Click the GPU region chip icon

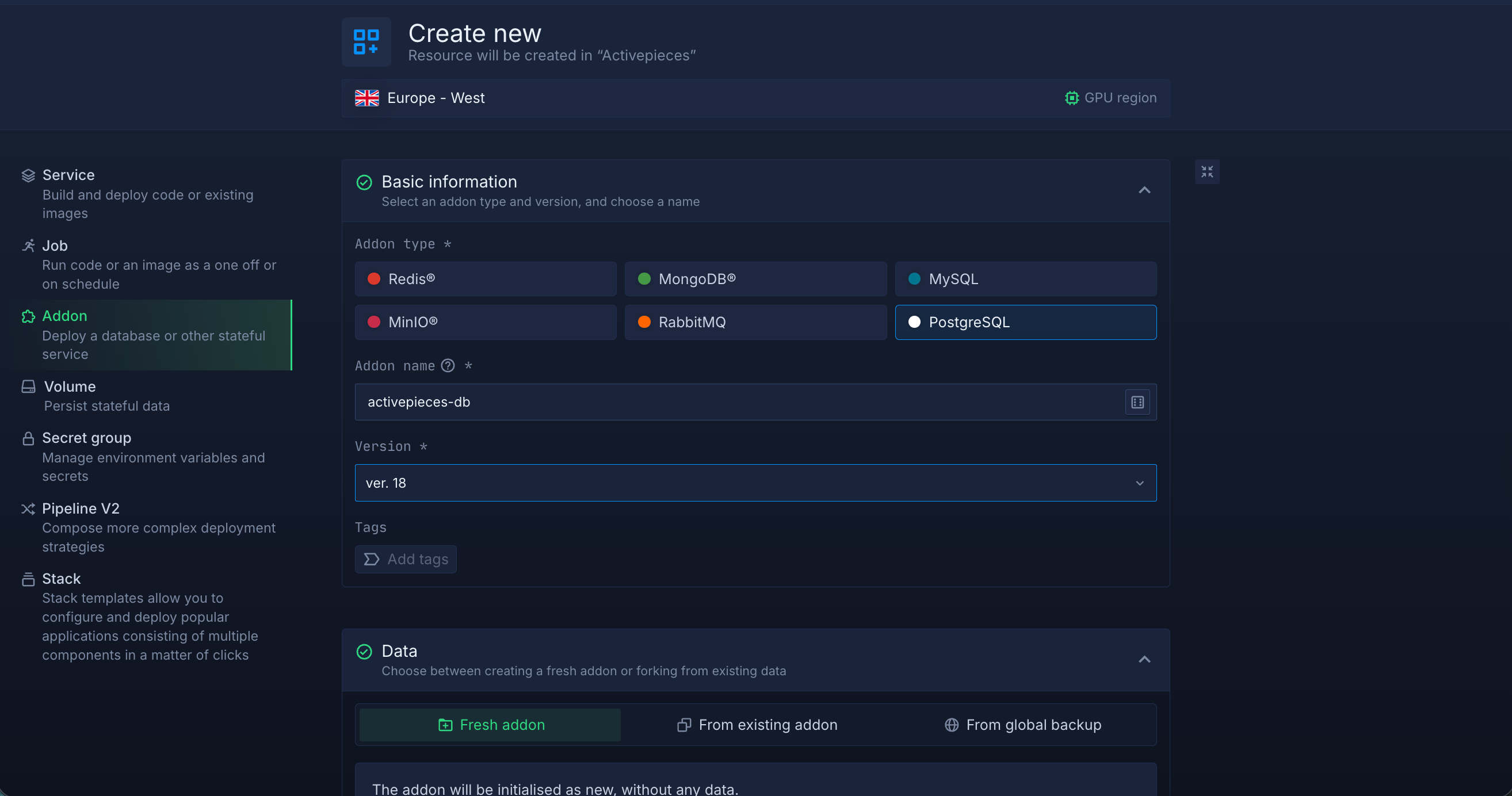pos(1071,98)
